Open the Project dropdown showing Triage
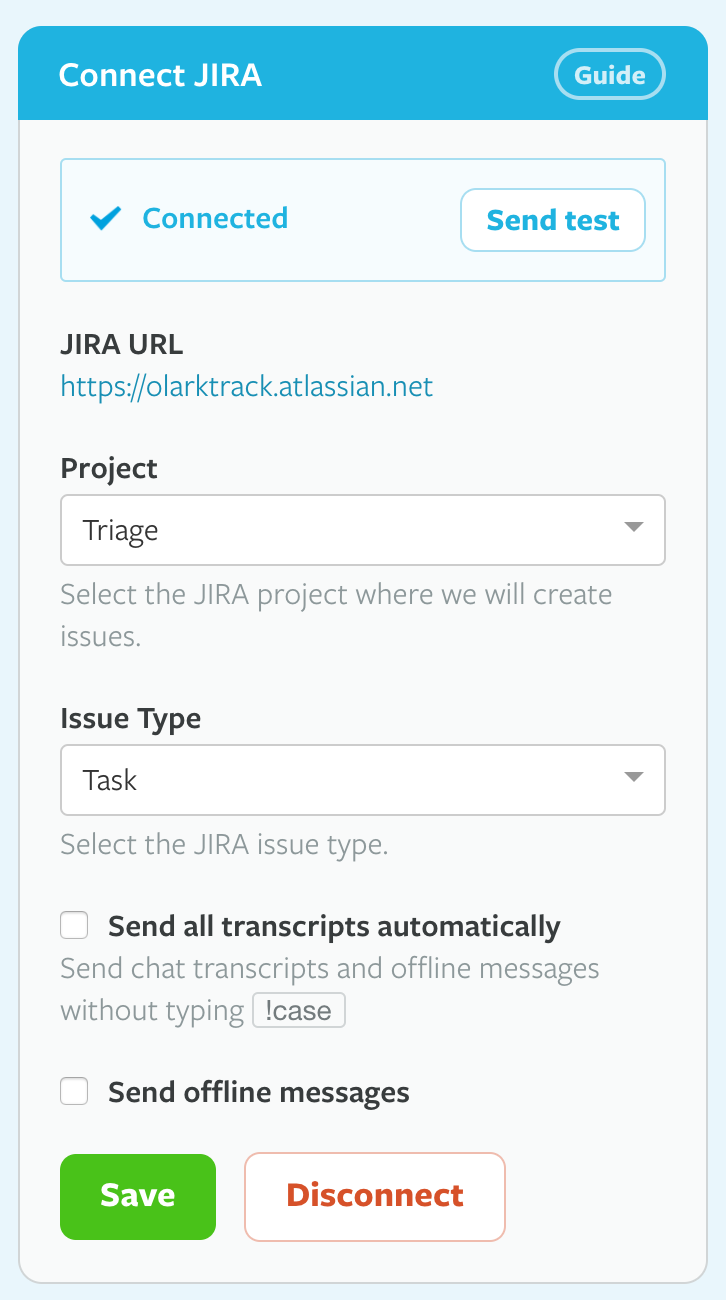Image resolution: width=726 pixels, height=1300 pixels. click(340, 530)
